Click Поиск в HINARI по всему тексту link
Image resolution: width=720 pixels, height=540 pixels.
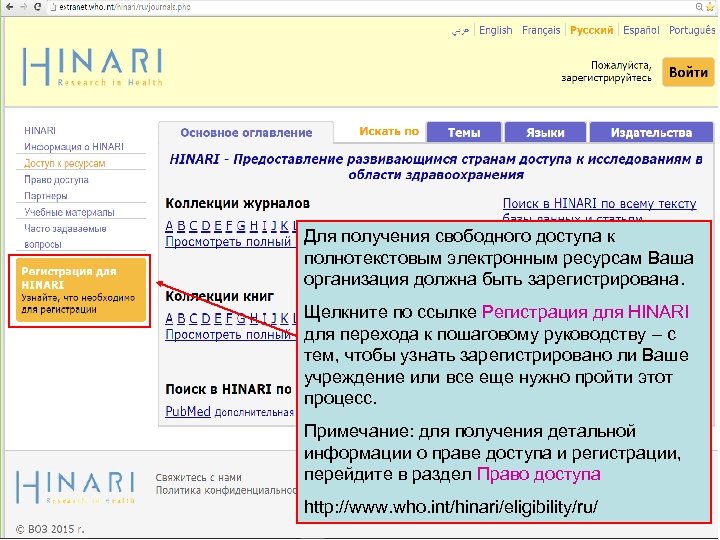pos(599,203)
